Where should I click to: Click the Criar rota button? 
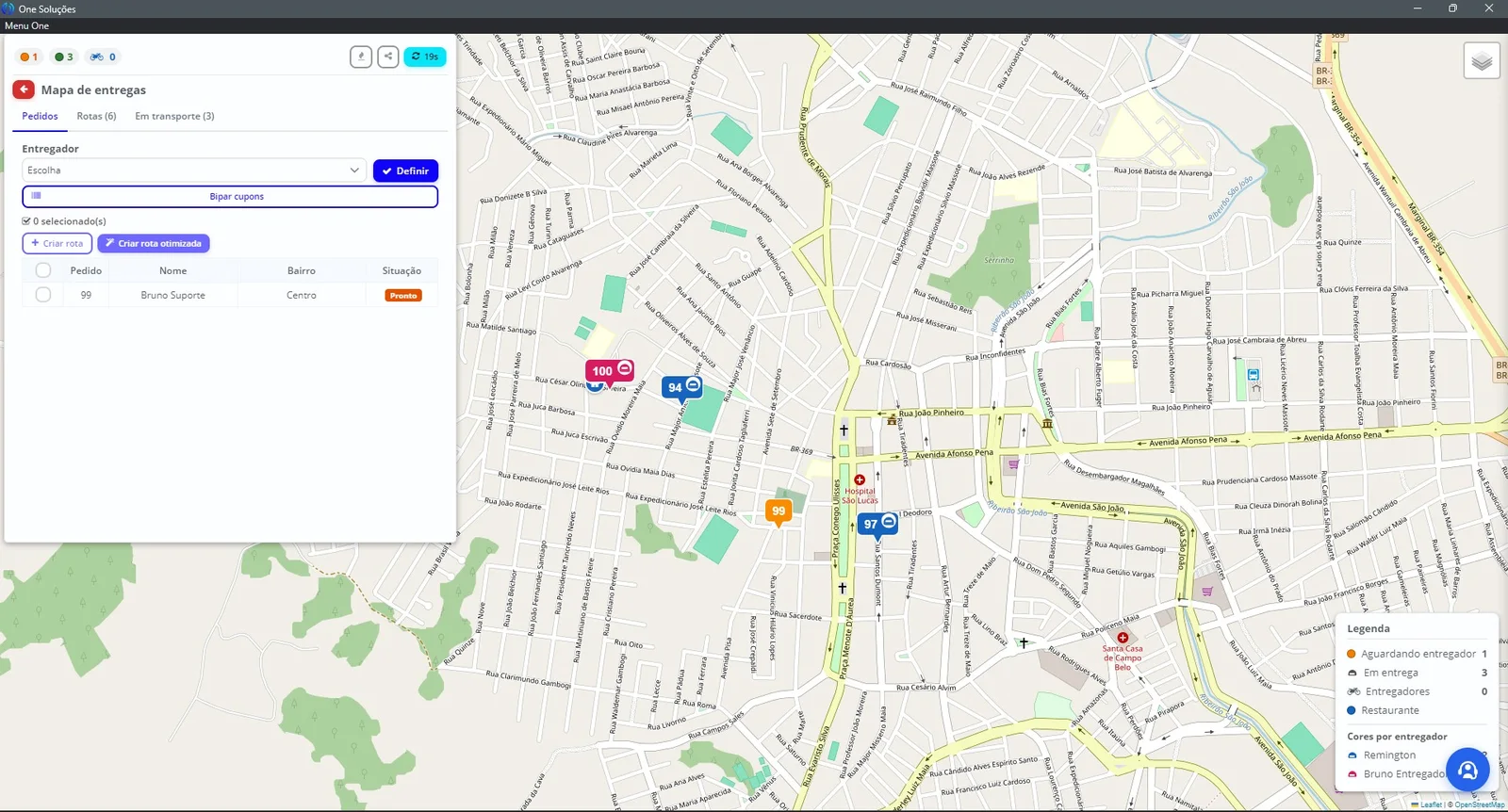pos(57,243)
